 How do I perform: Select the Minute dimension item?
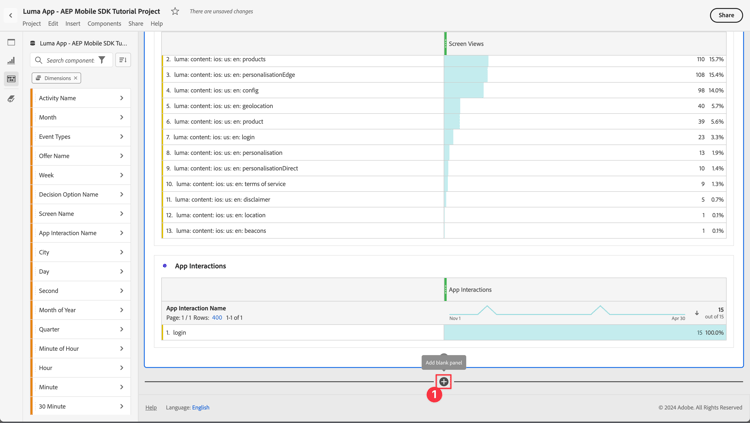pyautogui.click(x=81, y=387)
